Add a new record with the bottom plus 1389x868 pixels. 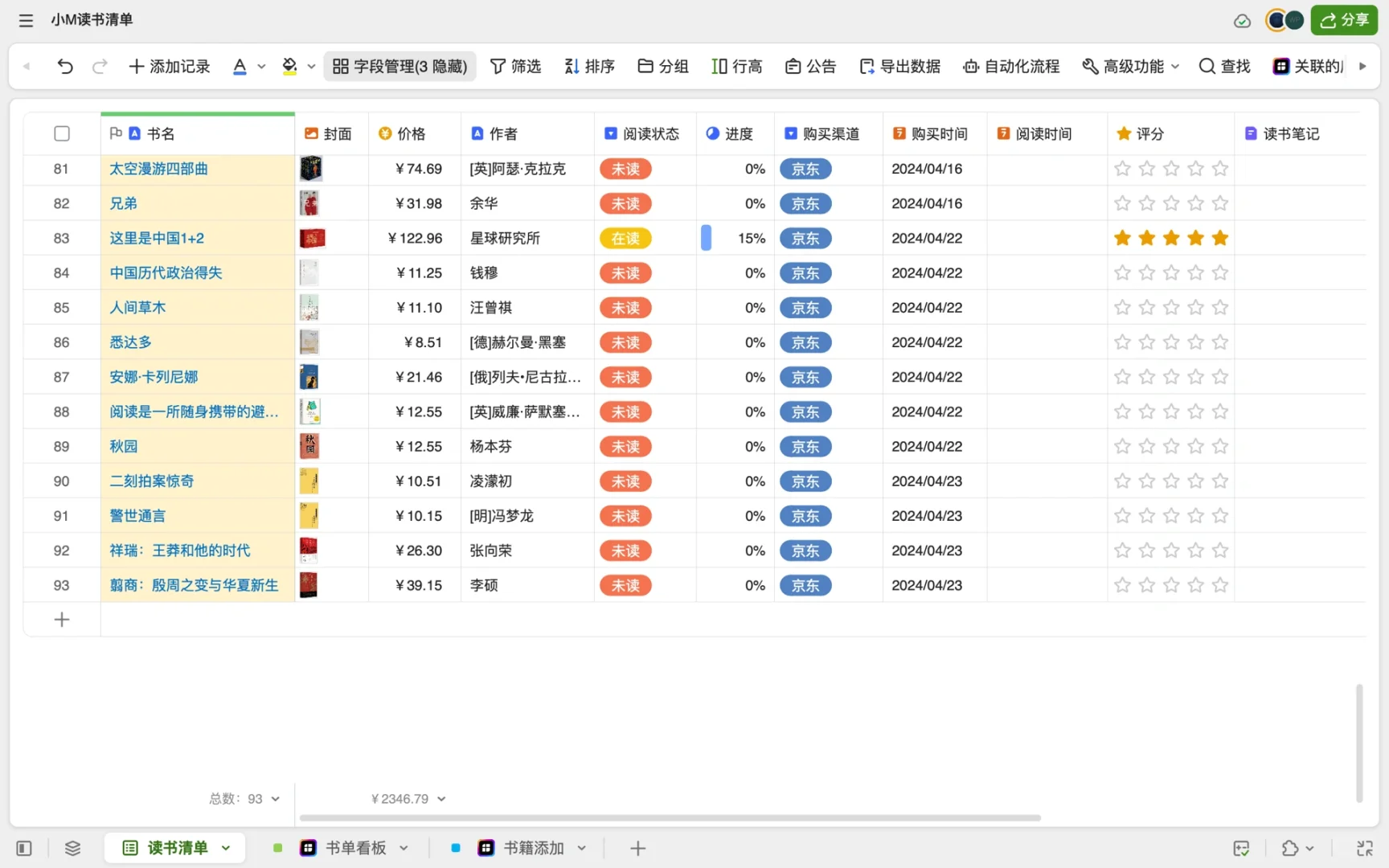[x=62, y=619]
